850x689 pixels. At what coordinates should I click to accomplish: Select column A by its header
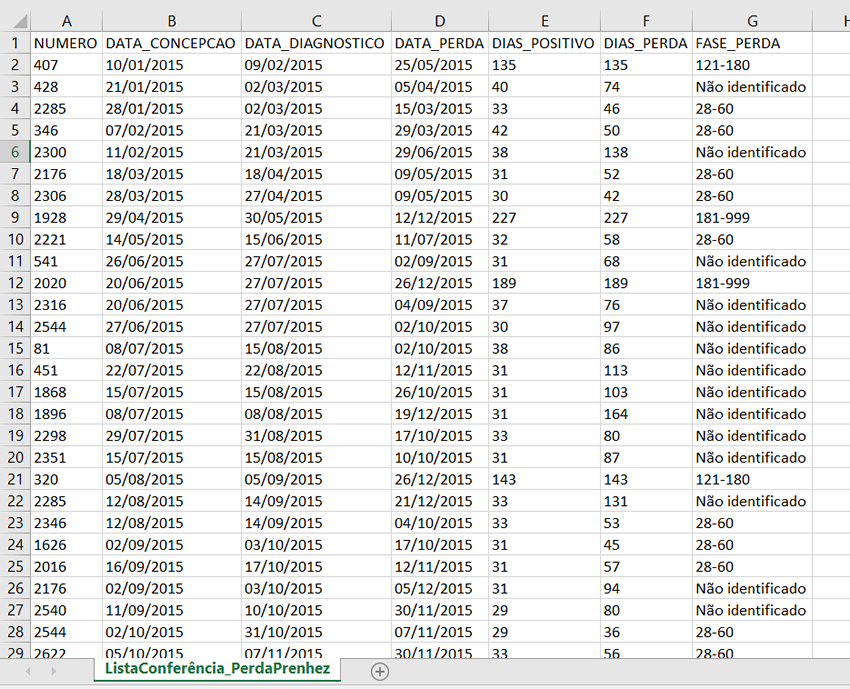coord(67,21)
